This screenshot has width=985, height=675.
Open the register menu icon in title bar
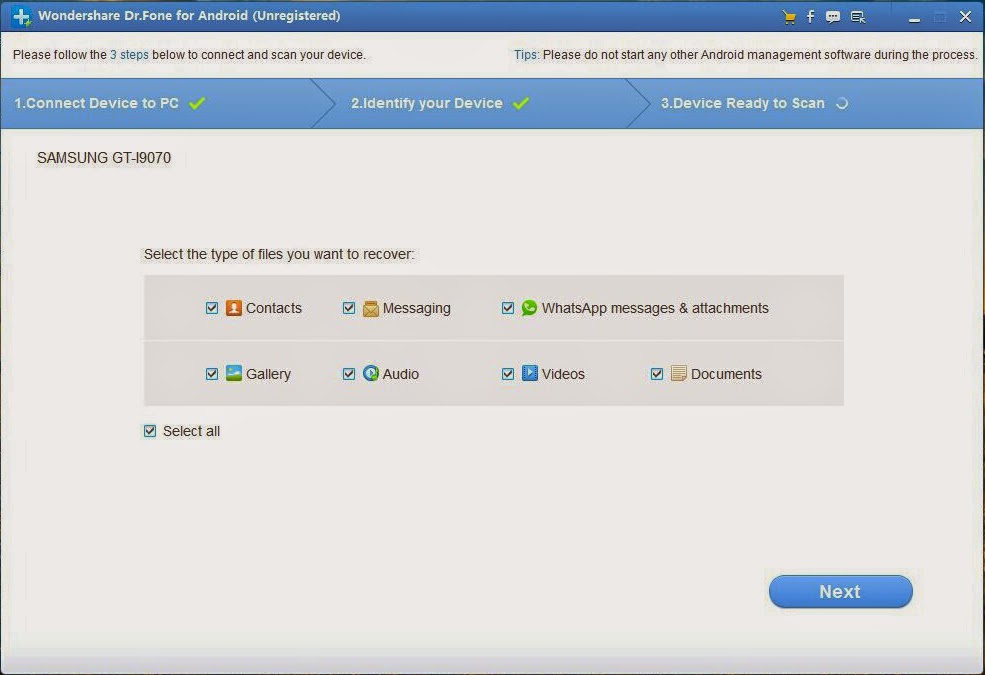click(x=857, y=17)
